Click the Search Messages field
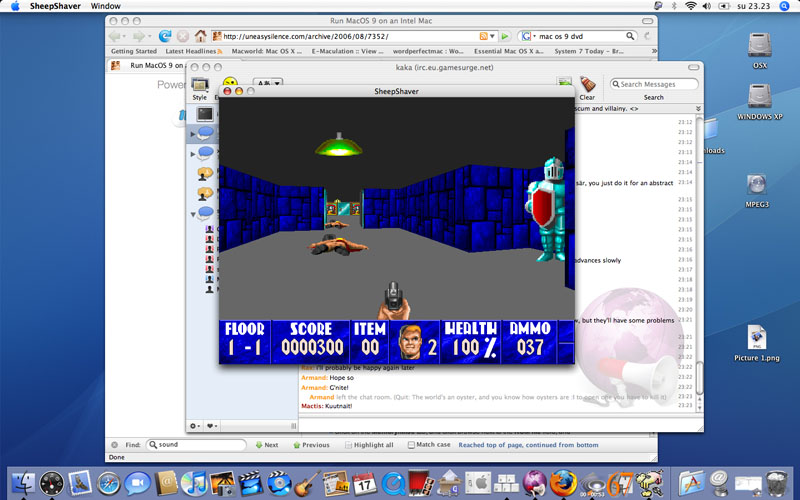800x500 pixels. (x=654, y=84)
